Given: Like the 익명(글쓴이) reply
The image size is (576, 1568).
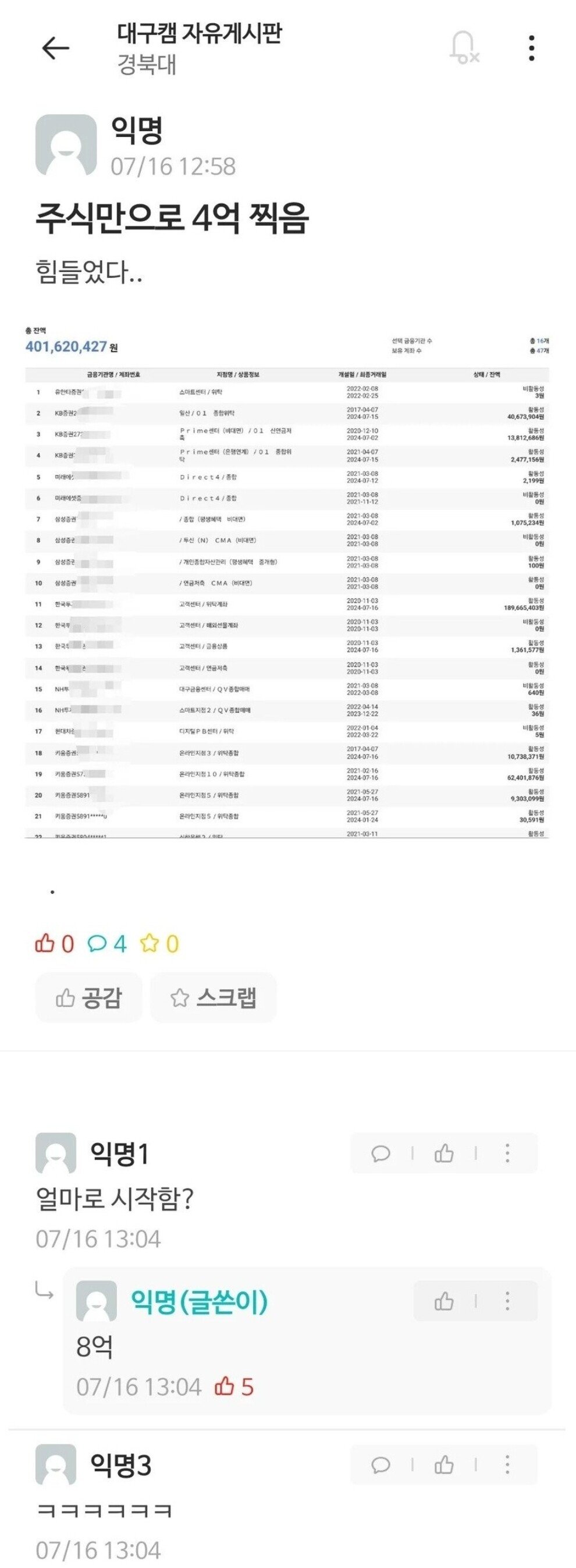Looking at the screenshot, I should (444, 1301).
